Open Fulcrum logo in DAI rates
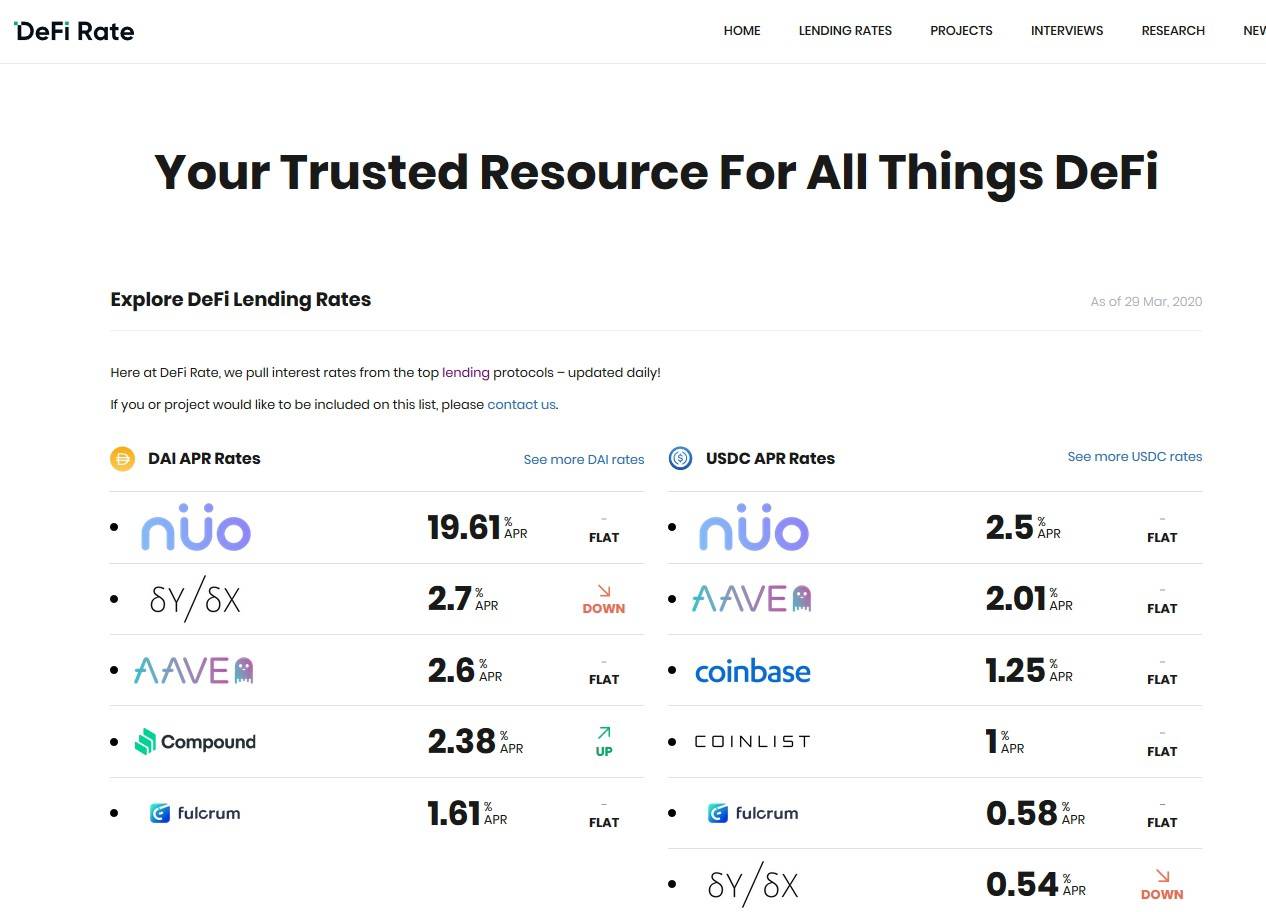The image size is (1266, 912). pyautogui.click(x=195, y=813)
